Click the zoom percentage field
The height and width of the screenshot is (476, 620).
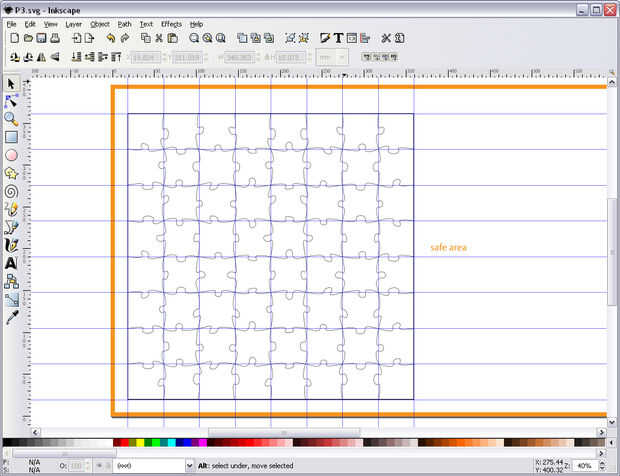coord(585,466)
